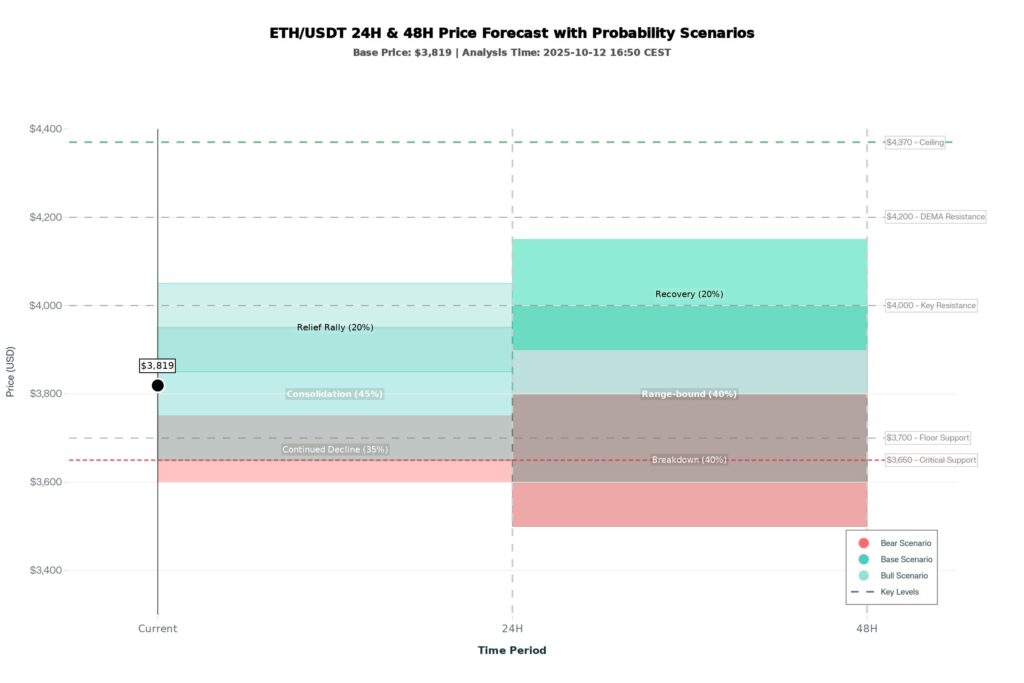
Task: Select the Consolidation (45%) scenario label
Action: point(335,394)
